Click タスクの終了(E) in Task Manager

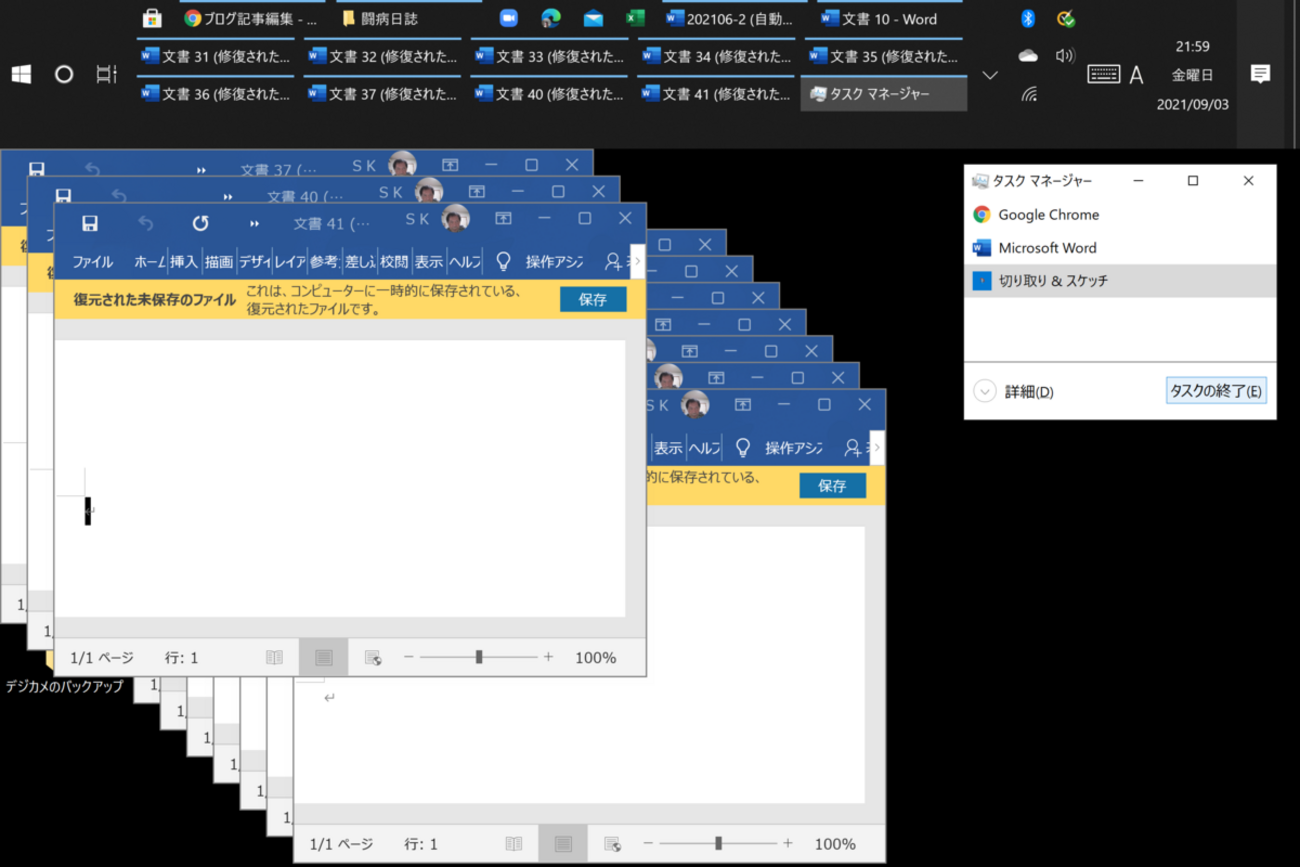pos(1216,391)
